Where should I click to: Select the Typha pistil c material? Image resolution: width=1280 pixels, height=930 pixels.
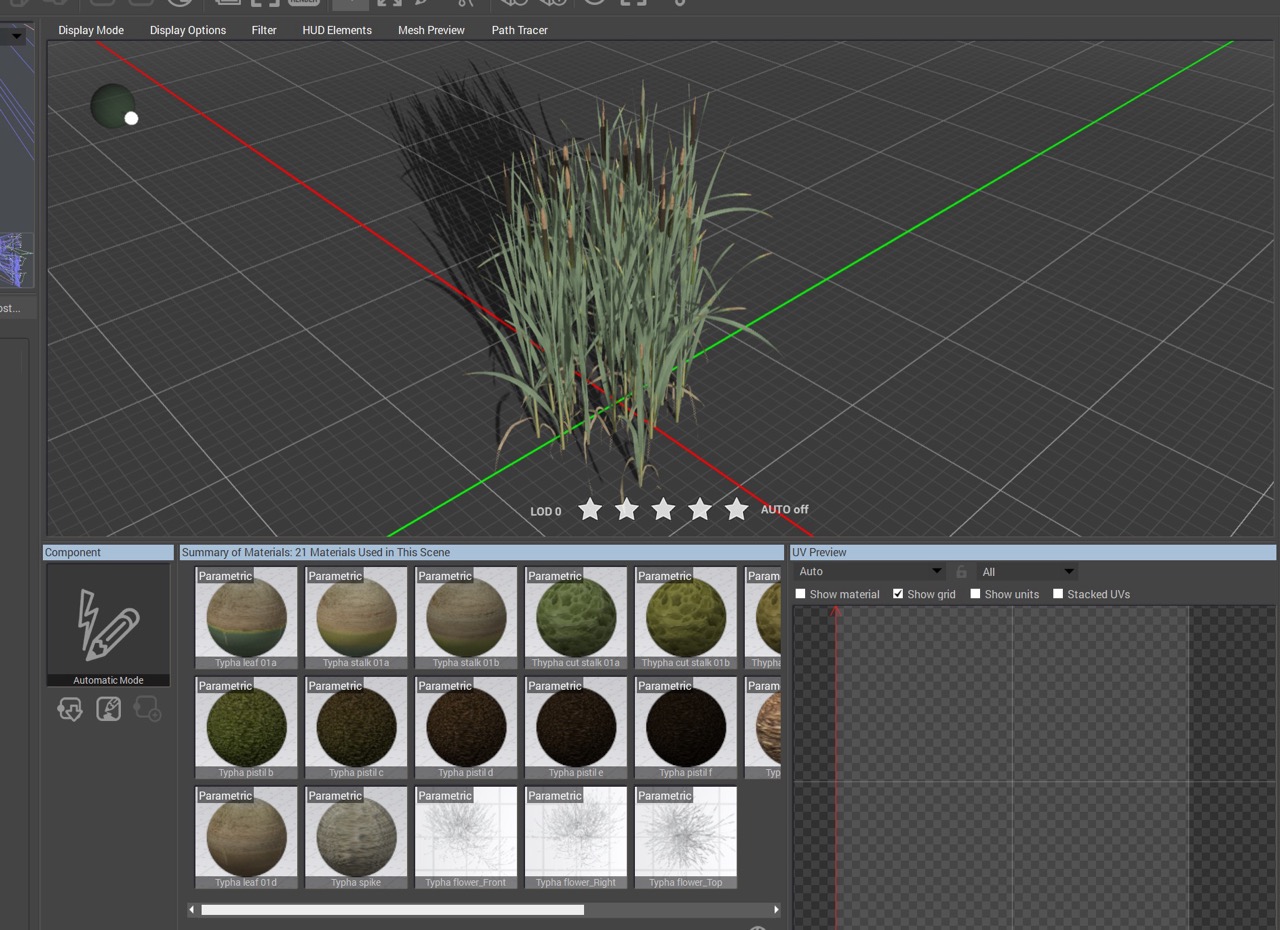pos(356,728)
